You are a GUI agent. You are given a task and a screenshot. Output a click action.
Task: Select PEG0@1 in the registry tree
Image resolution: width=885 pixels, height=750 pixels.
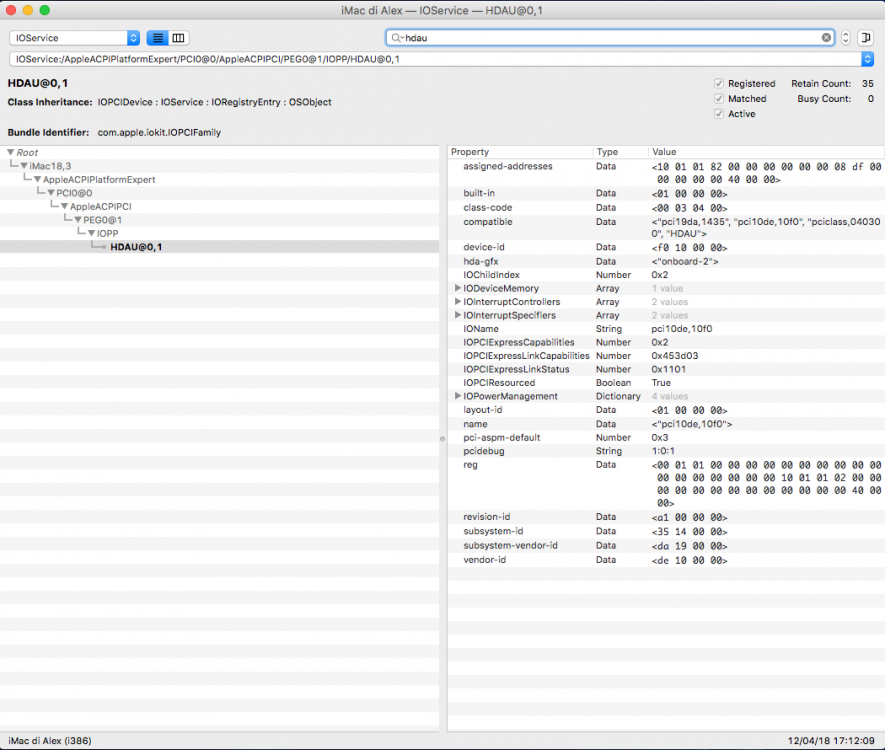tap(103, 220)
